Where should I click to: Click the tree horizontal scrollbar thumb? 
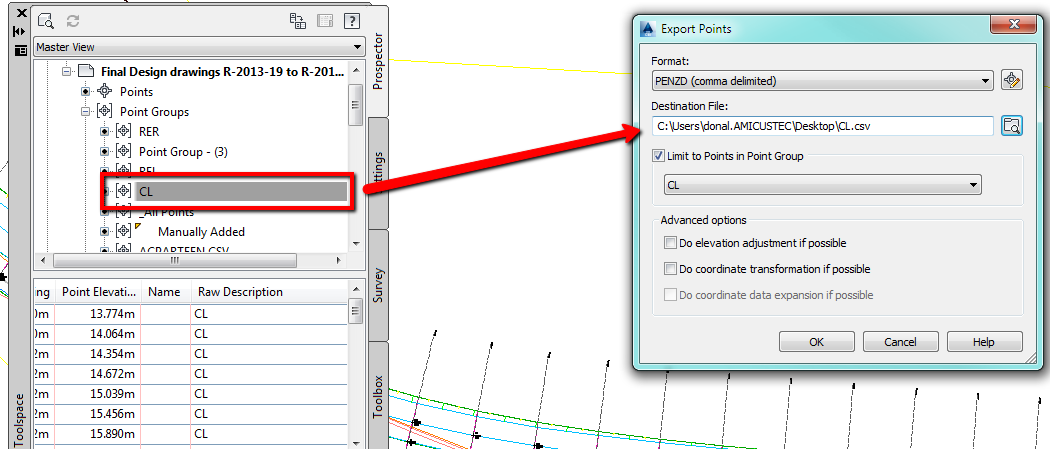point(173,260)
